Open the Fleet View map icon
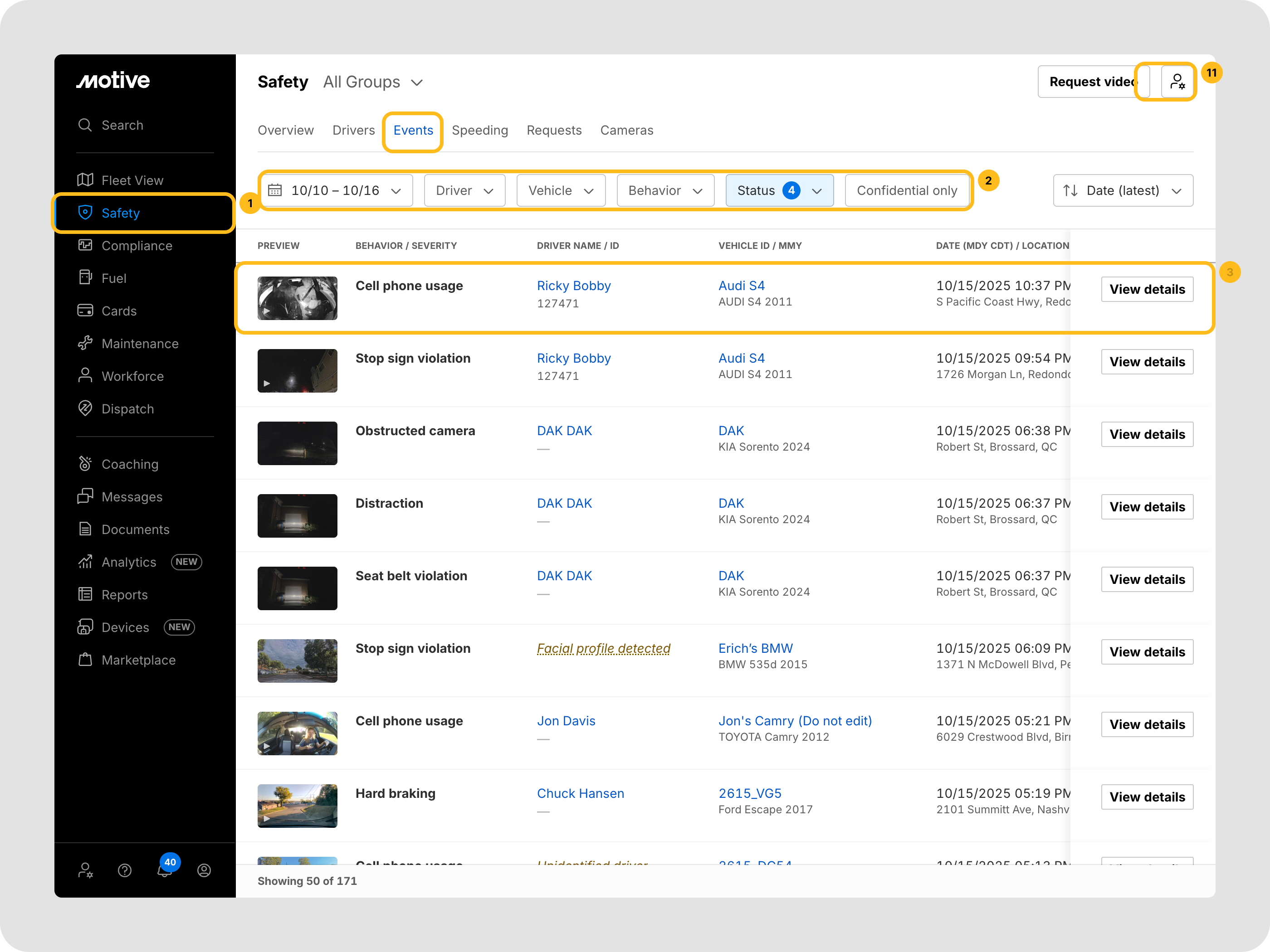 click(x=85, y=180)
